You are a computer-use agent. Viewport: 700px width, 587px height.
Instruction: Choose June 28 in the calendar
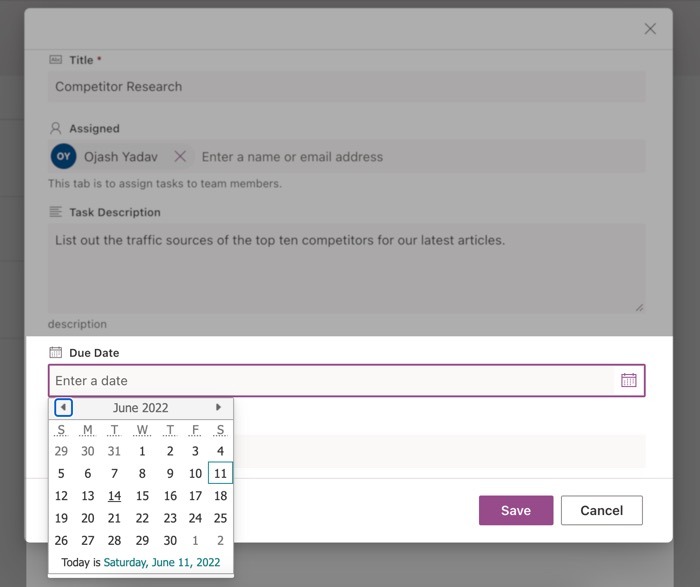[114, 540]
